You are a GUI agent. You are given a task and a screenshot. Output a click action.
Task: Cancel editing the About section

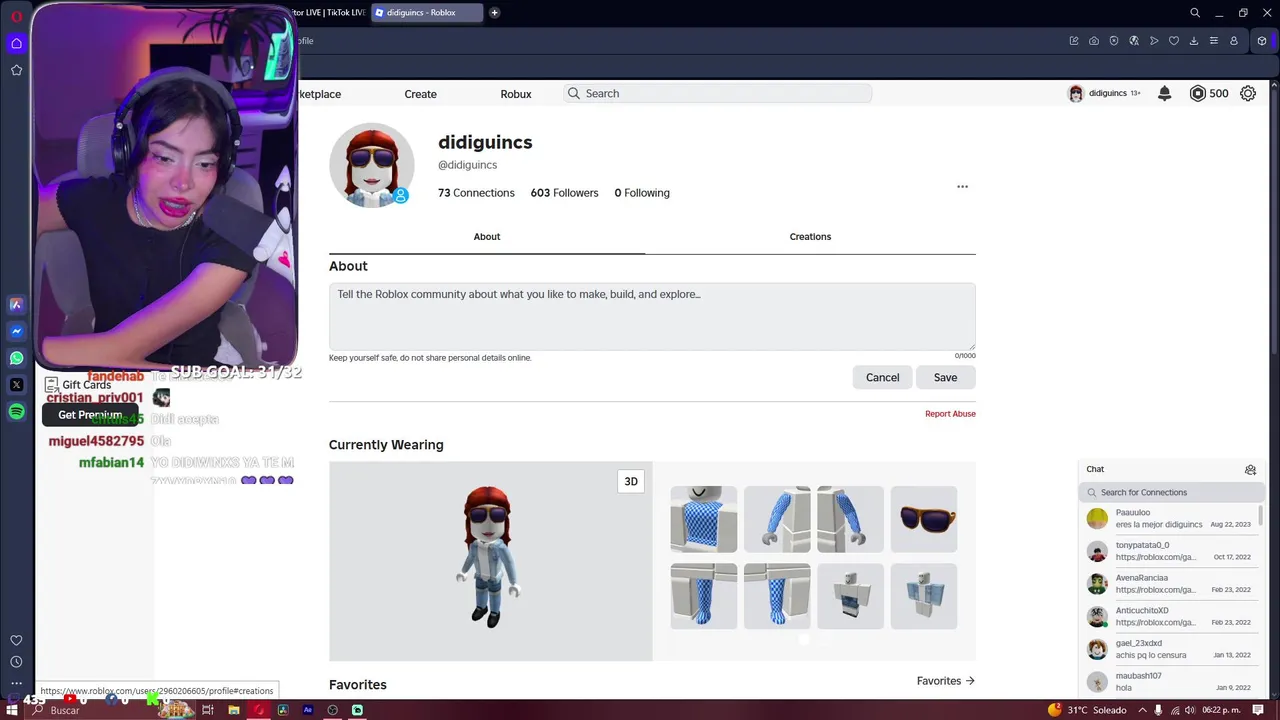[x=882, y=377]
